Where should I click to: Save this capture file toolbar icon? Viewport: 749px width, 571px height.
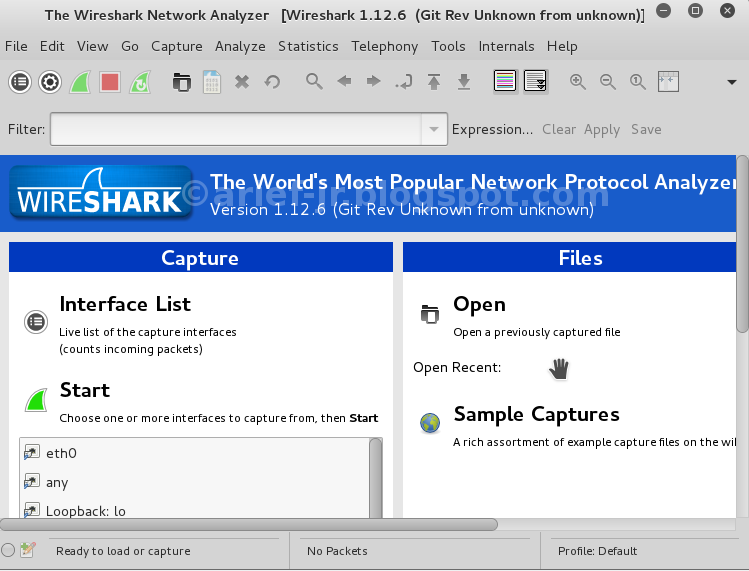212,82
